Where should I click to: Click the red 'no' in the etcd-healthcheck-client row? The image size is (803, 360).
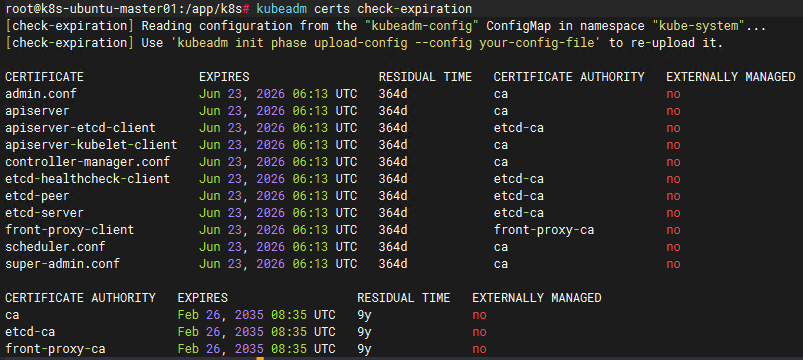(x=673, y=179)
